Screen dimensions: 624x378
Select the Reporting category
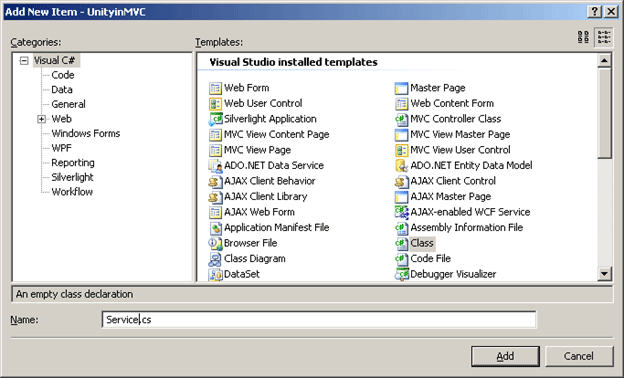point(73,163)
